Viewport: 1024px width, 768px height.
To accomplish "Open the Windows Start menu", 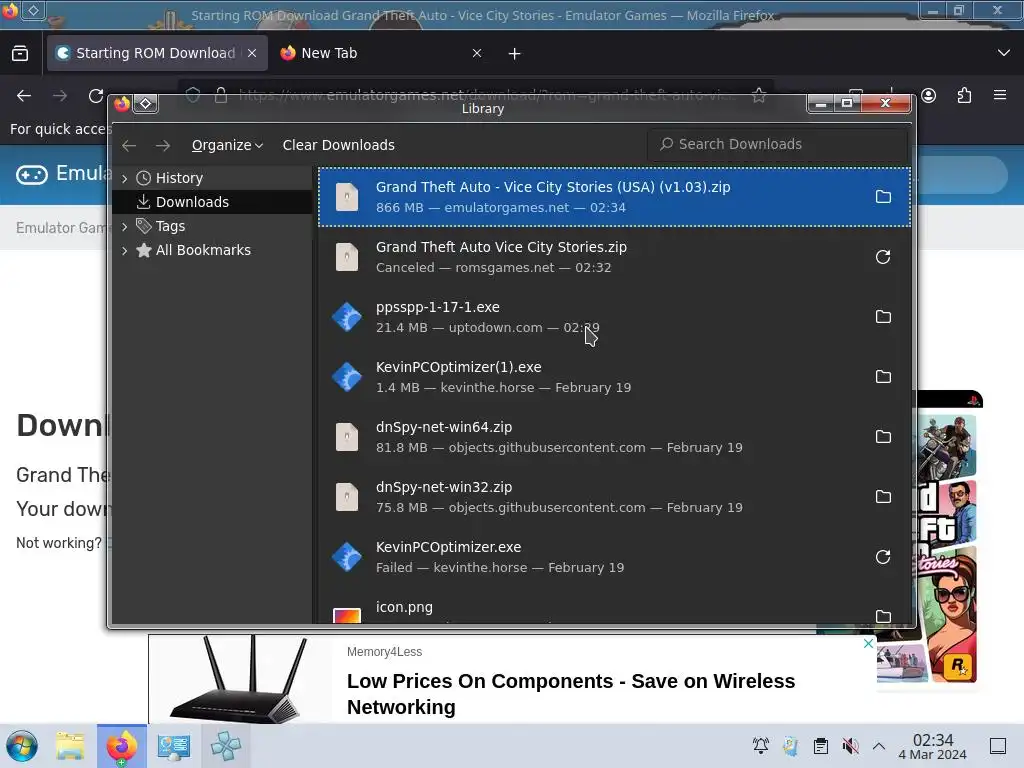I will [22, 746].
